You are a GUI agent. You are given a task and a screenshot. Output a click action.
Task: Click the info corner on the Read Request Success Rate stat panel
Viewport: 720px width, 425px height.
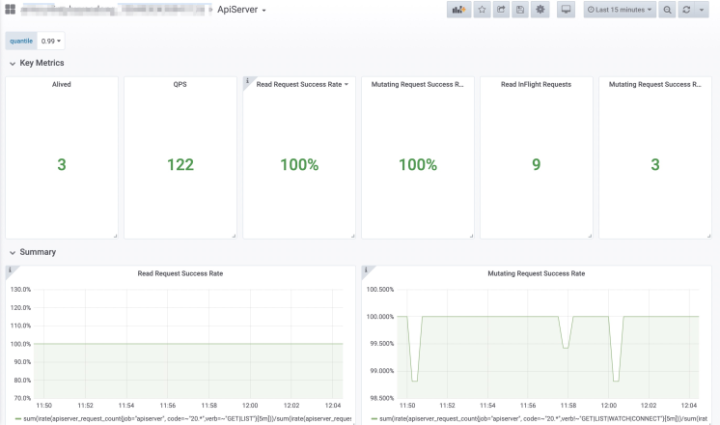click(x=248, y=81)
